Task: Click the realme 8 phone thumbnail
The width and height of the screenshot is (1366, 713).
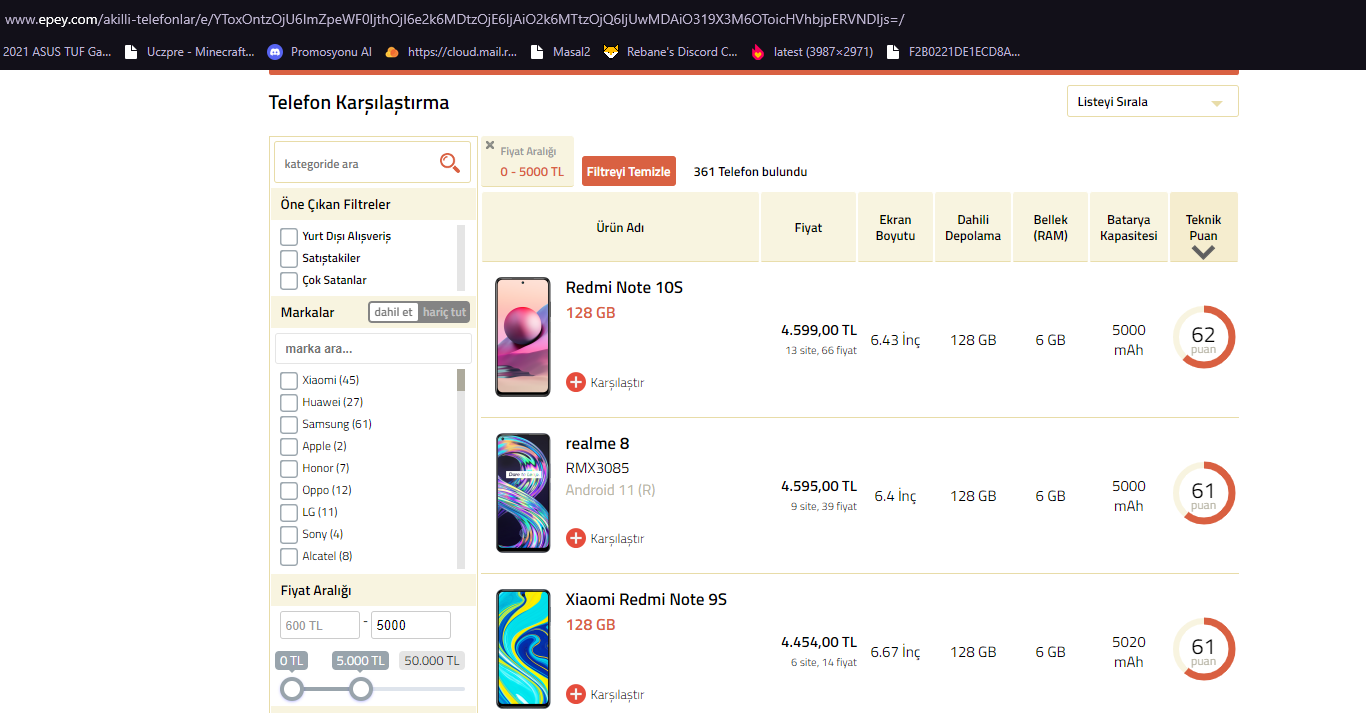Action: 523,493
